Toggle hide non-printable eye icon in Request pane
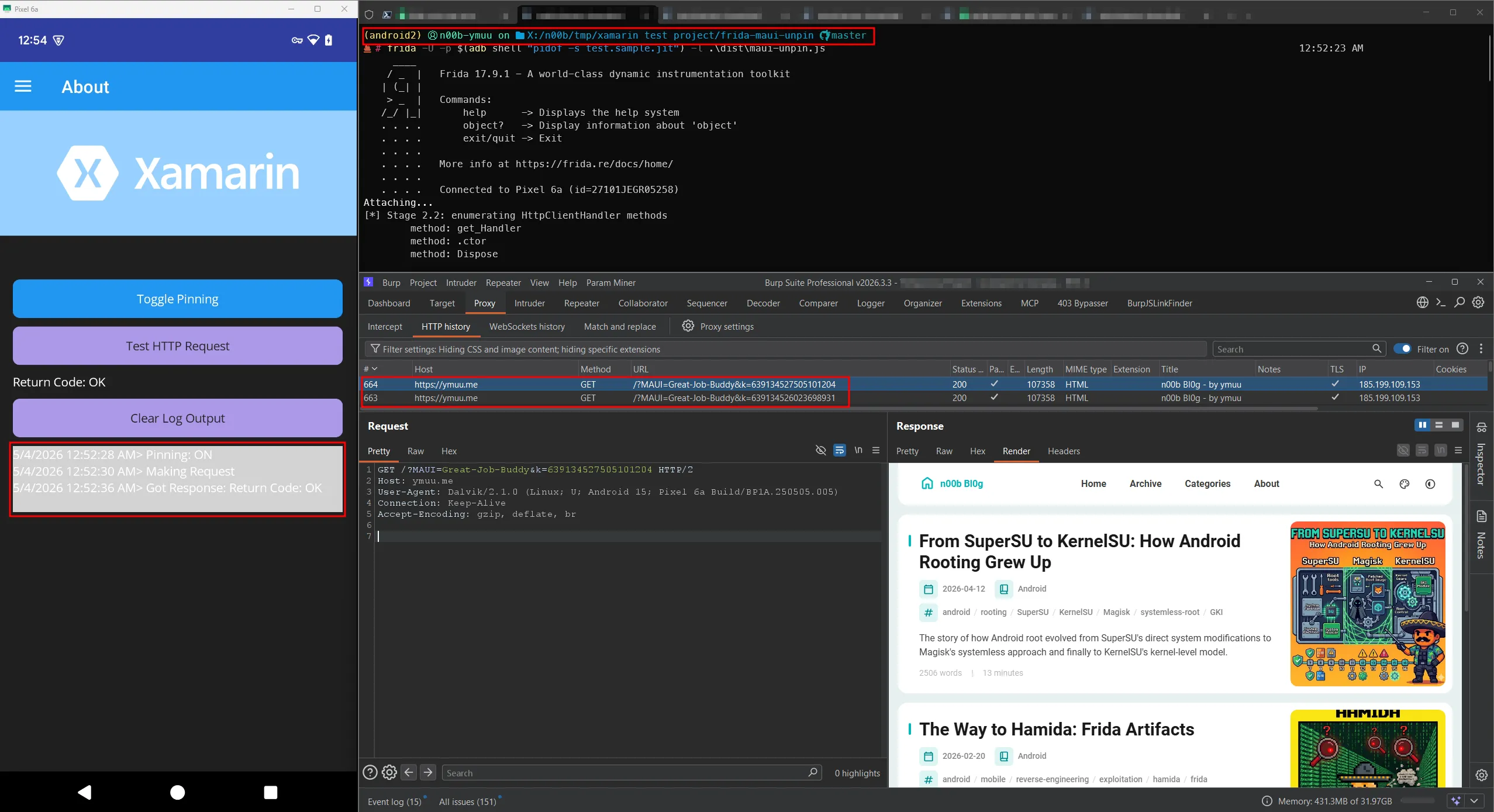 pos(820,450)
